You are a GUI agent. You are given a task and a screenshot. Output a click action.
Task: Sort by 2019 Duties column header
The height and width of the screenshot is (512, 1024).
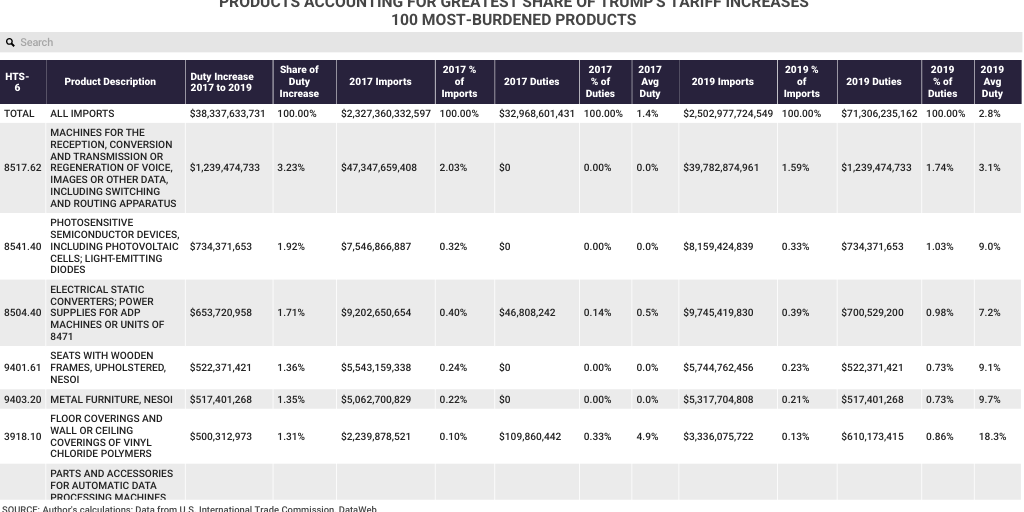tap(873, 82)
